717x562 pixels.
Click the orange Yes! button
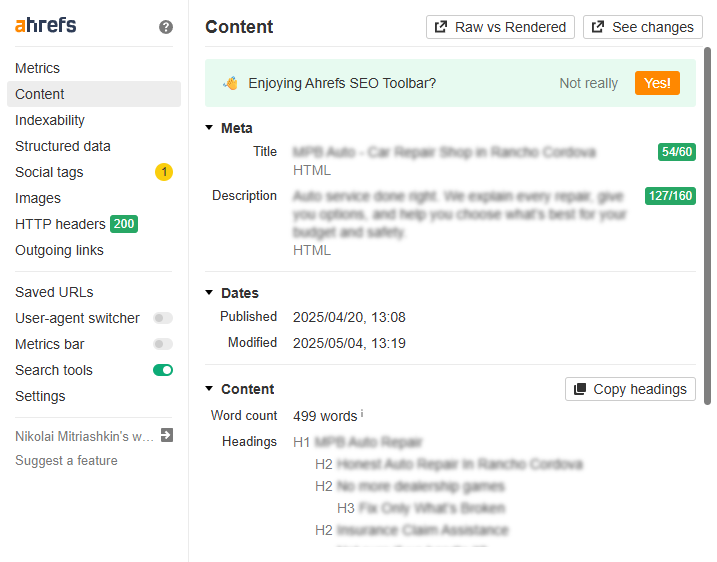coord(657,83)
